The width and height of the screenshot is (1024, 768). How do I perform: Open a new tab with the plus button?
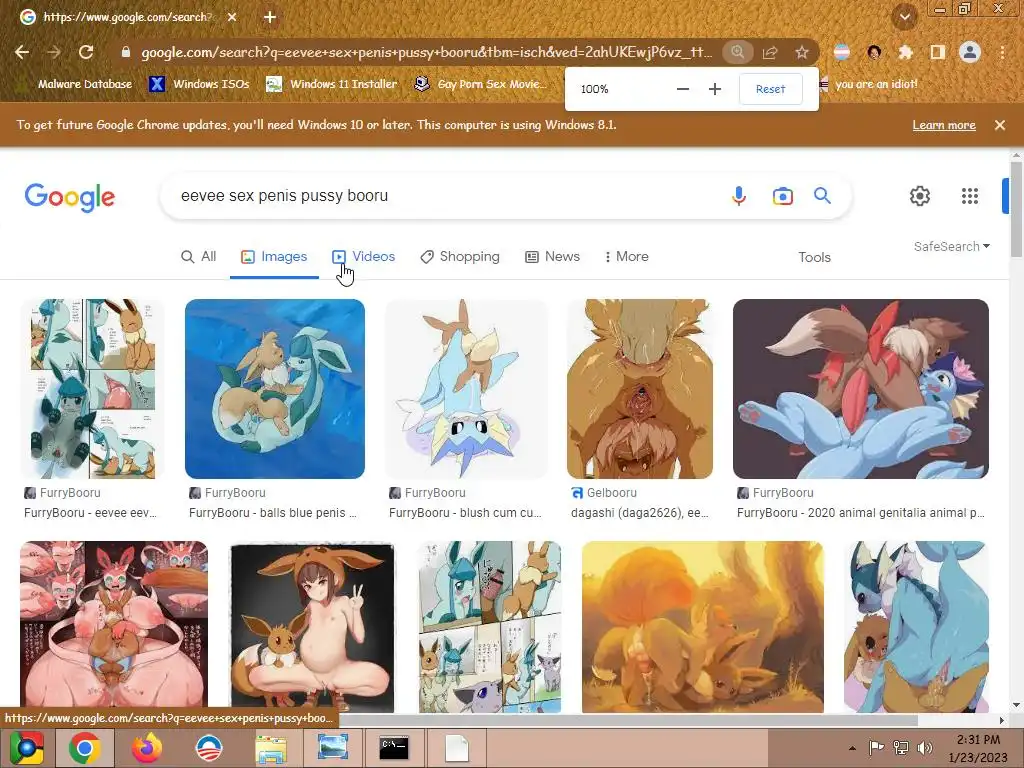tap(270, 18)
